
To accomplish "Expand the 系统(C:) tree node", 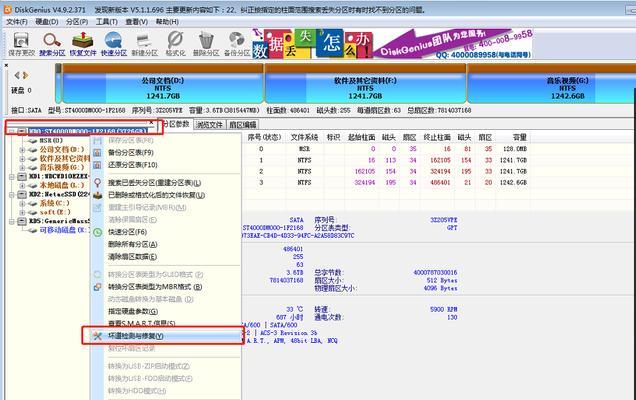I will [22, 203].
